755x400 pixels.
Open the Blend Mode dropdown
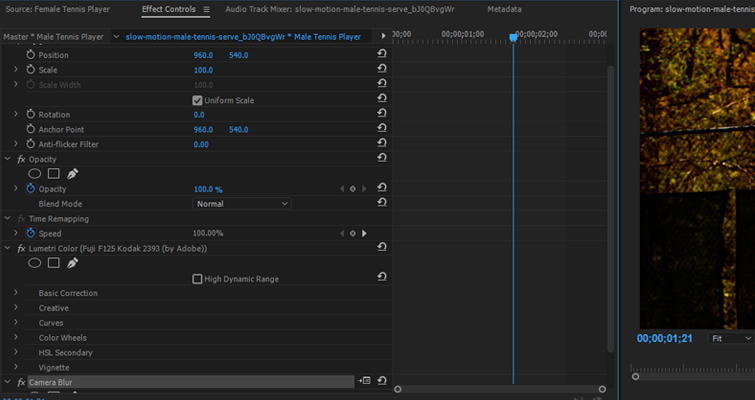tap(242, 204)
